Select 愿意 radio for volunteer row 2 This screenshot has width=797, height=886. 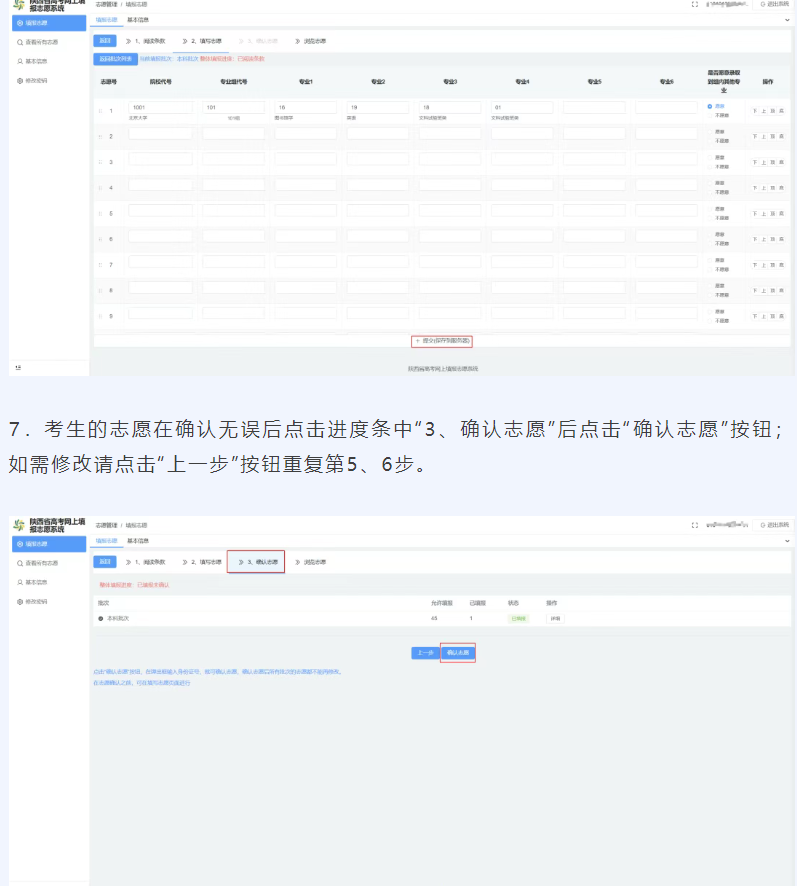pos(710,131)
